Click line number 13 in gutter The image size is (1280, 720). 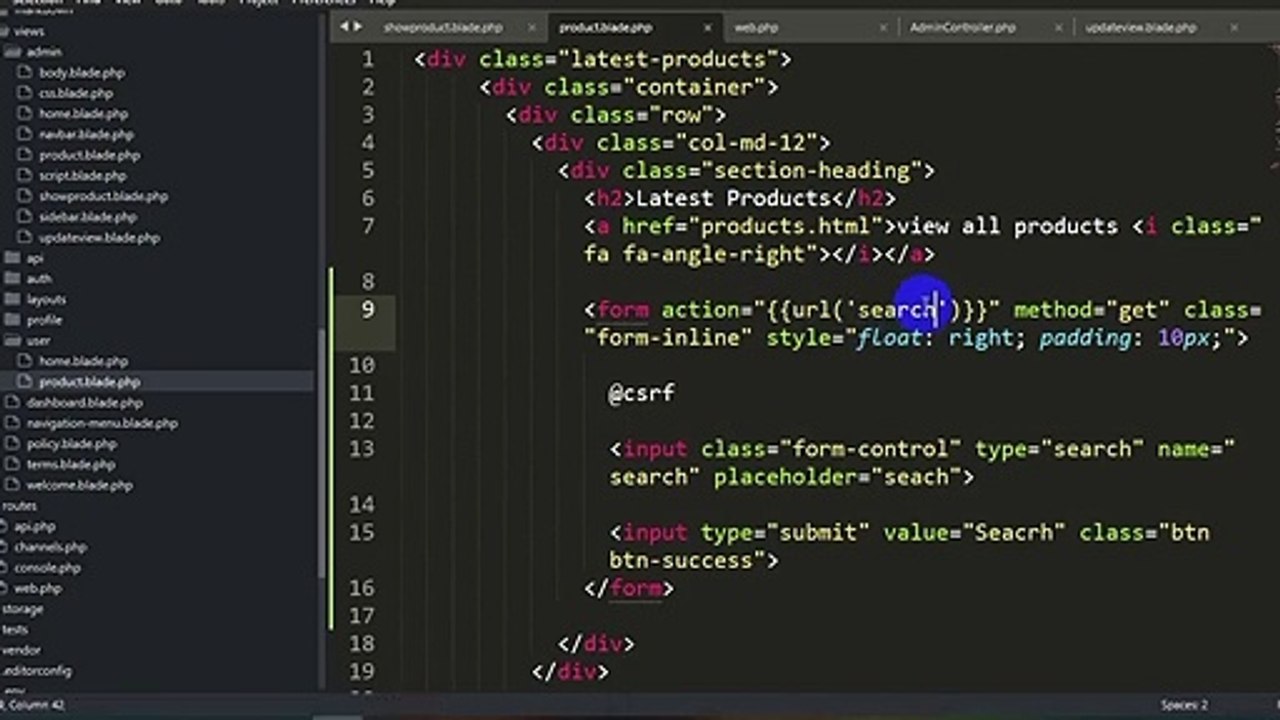point(362,449)
